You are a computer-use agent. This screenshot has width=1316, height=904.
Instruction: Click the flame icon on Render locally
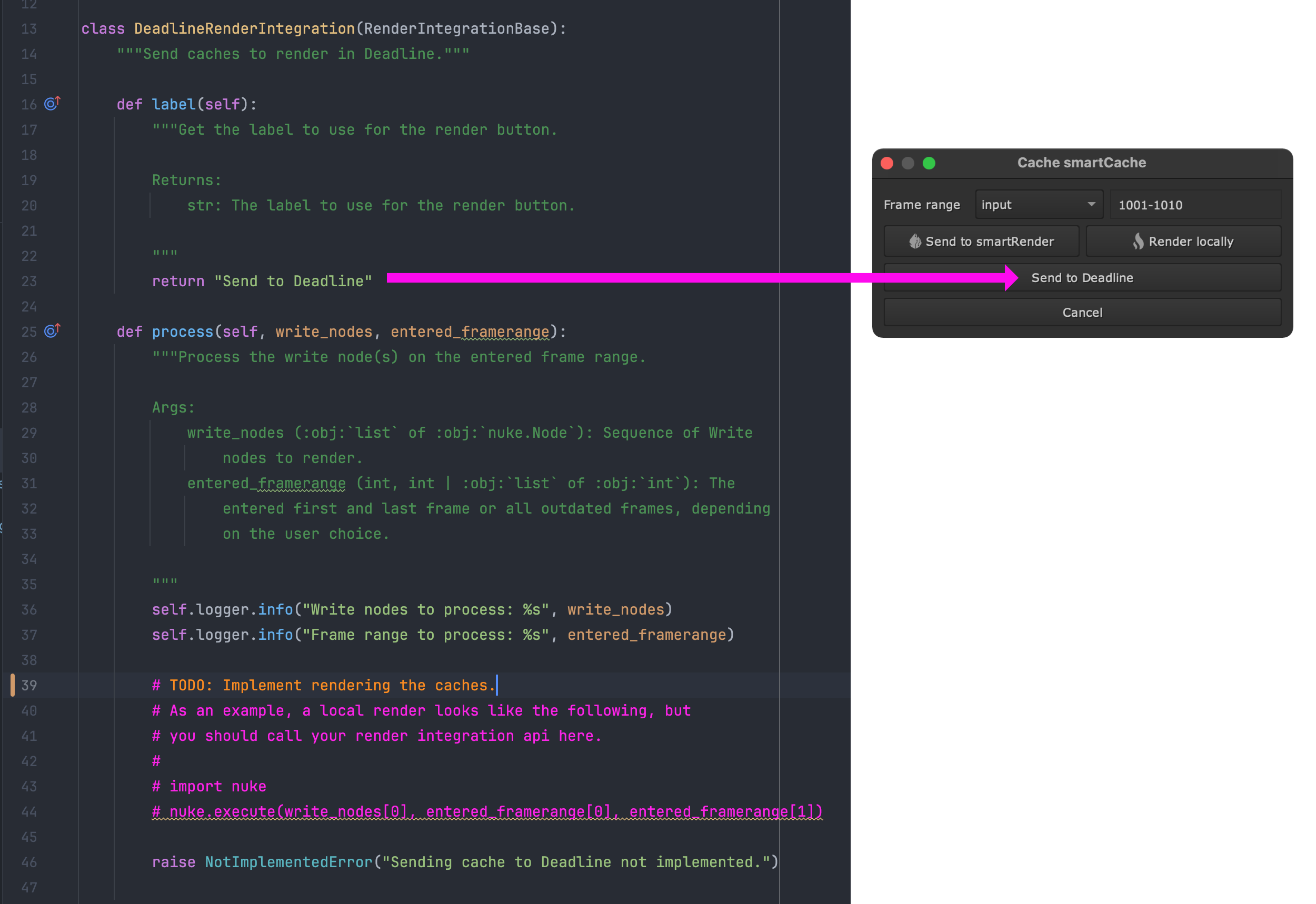click(1137, 240)
